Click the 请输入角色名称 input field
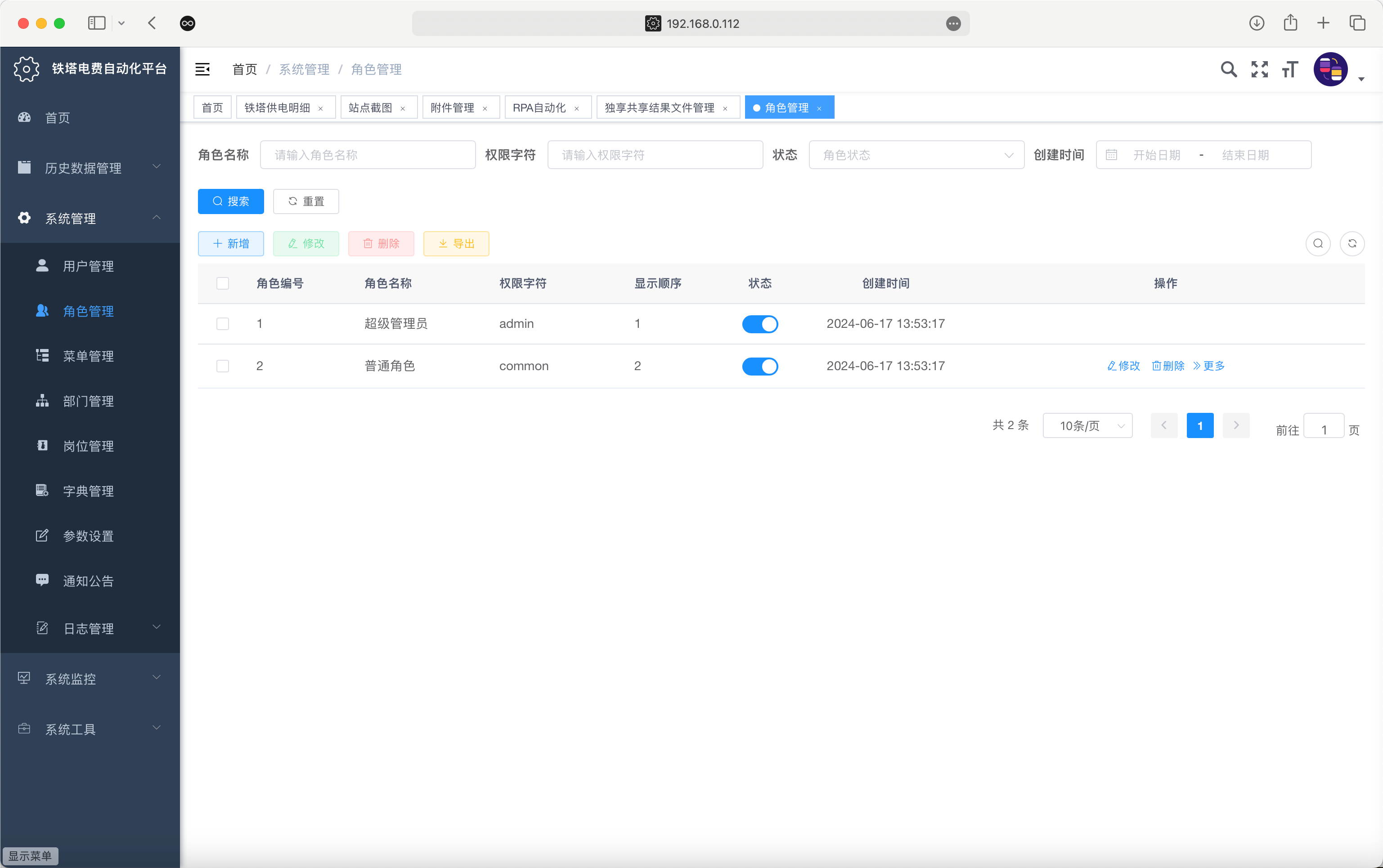The image size is (1383, 868). 368,155
